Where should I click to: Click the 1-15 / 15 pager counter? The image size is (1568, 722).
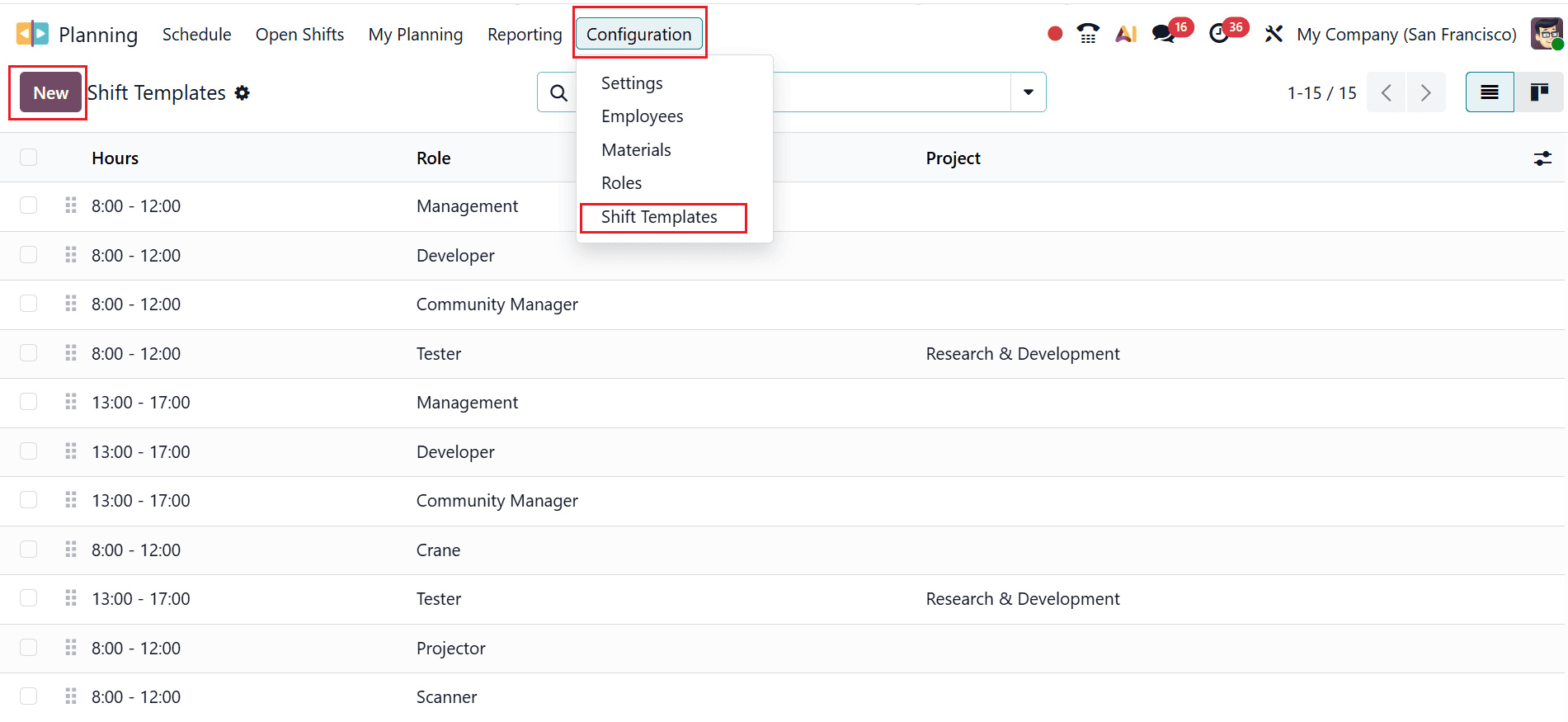[x=1321, y=93]
